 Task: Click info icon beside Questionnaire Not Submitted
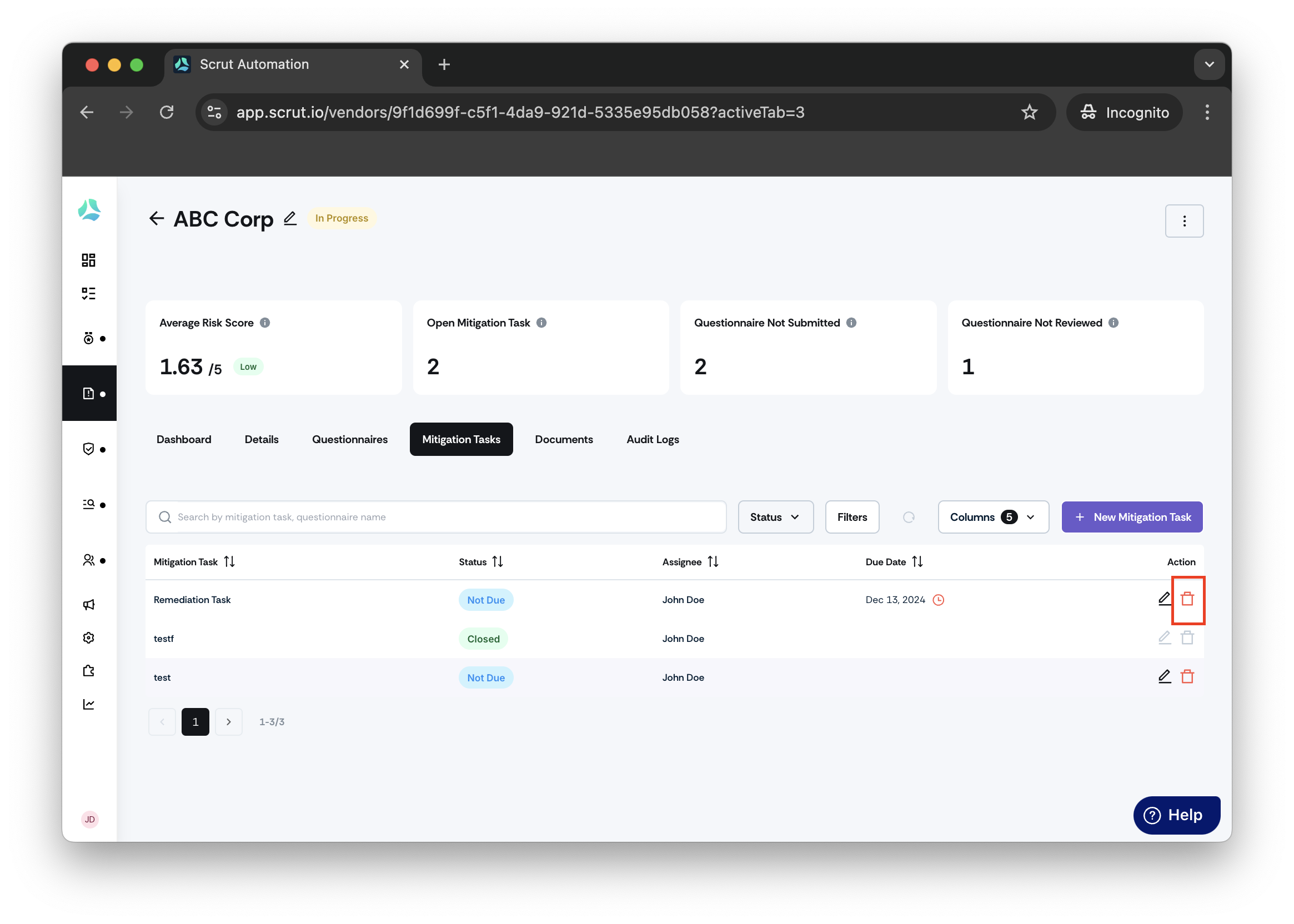tap(852, 323)
